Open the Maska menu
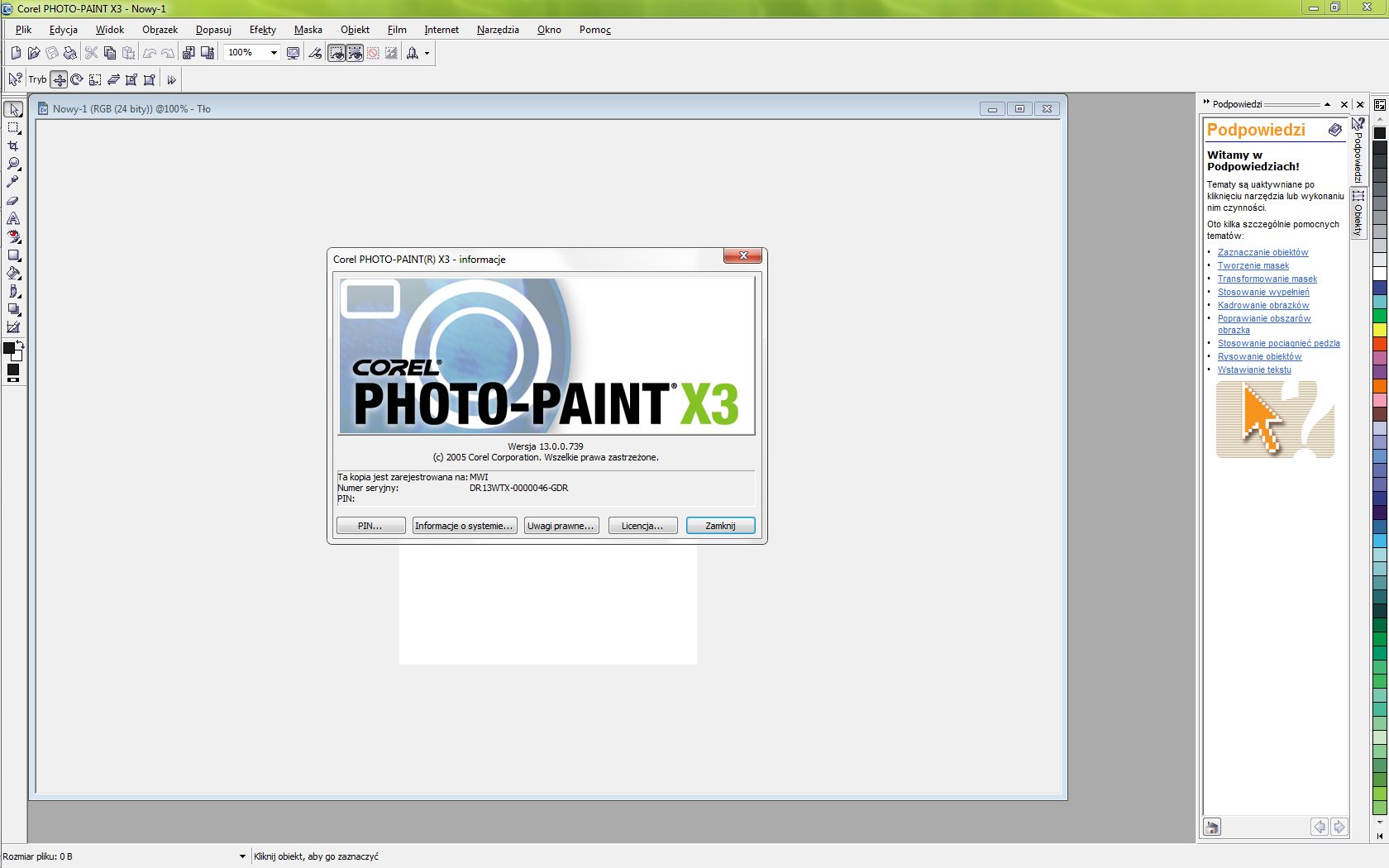 click(x=308, y=29)
